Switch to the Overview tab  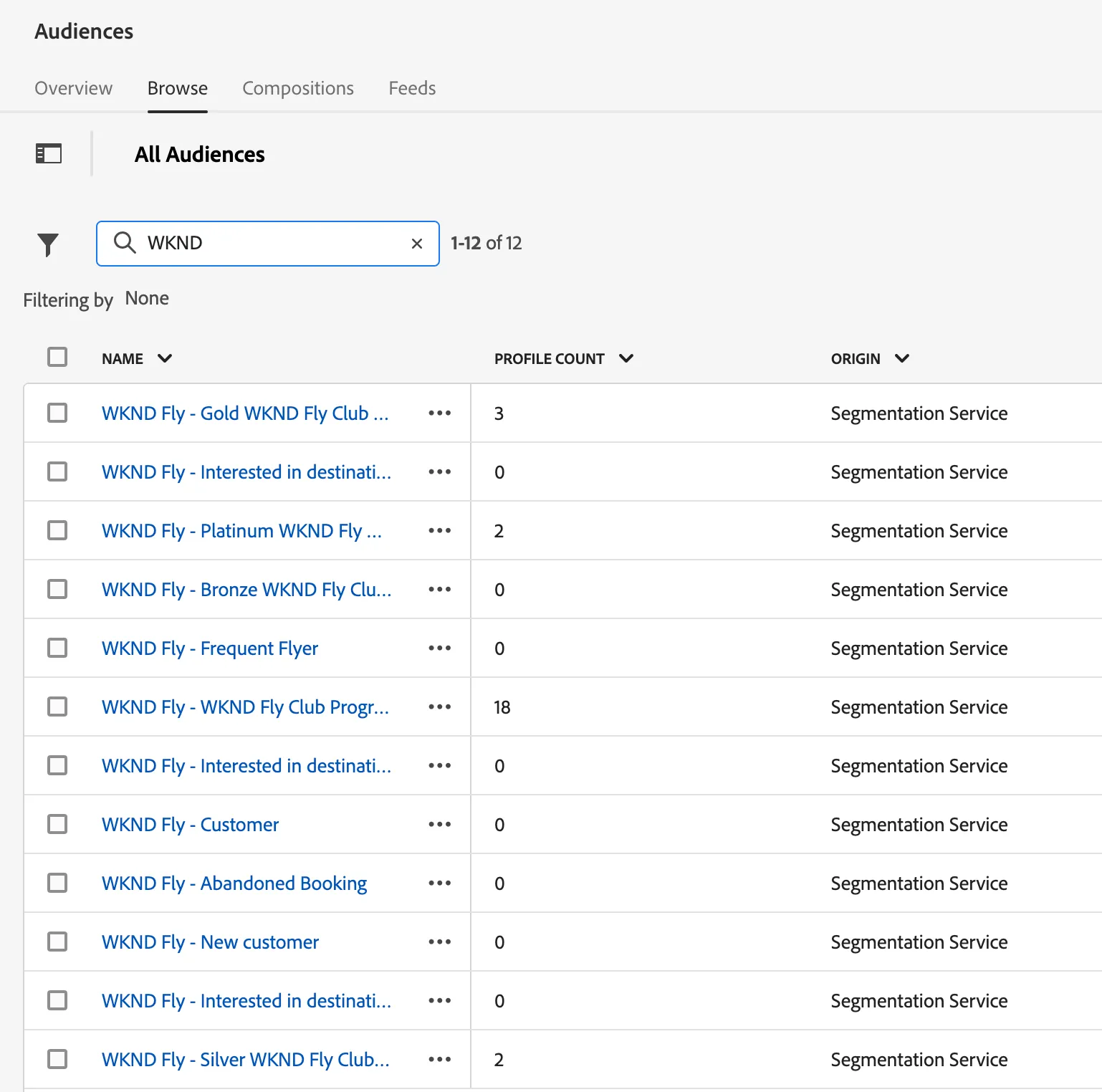[x=74, y=88]
